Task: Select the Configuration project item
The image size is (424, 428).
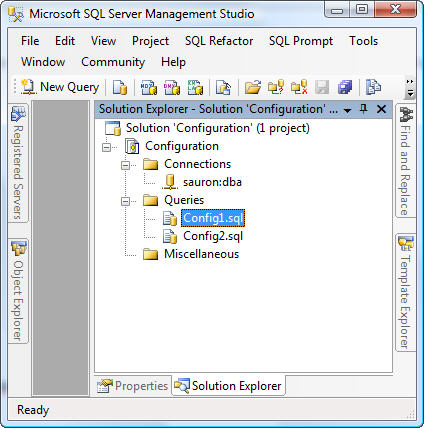Action: click(x=182, y=146)
